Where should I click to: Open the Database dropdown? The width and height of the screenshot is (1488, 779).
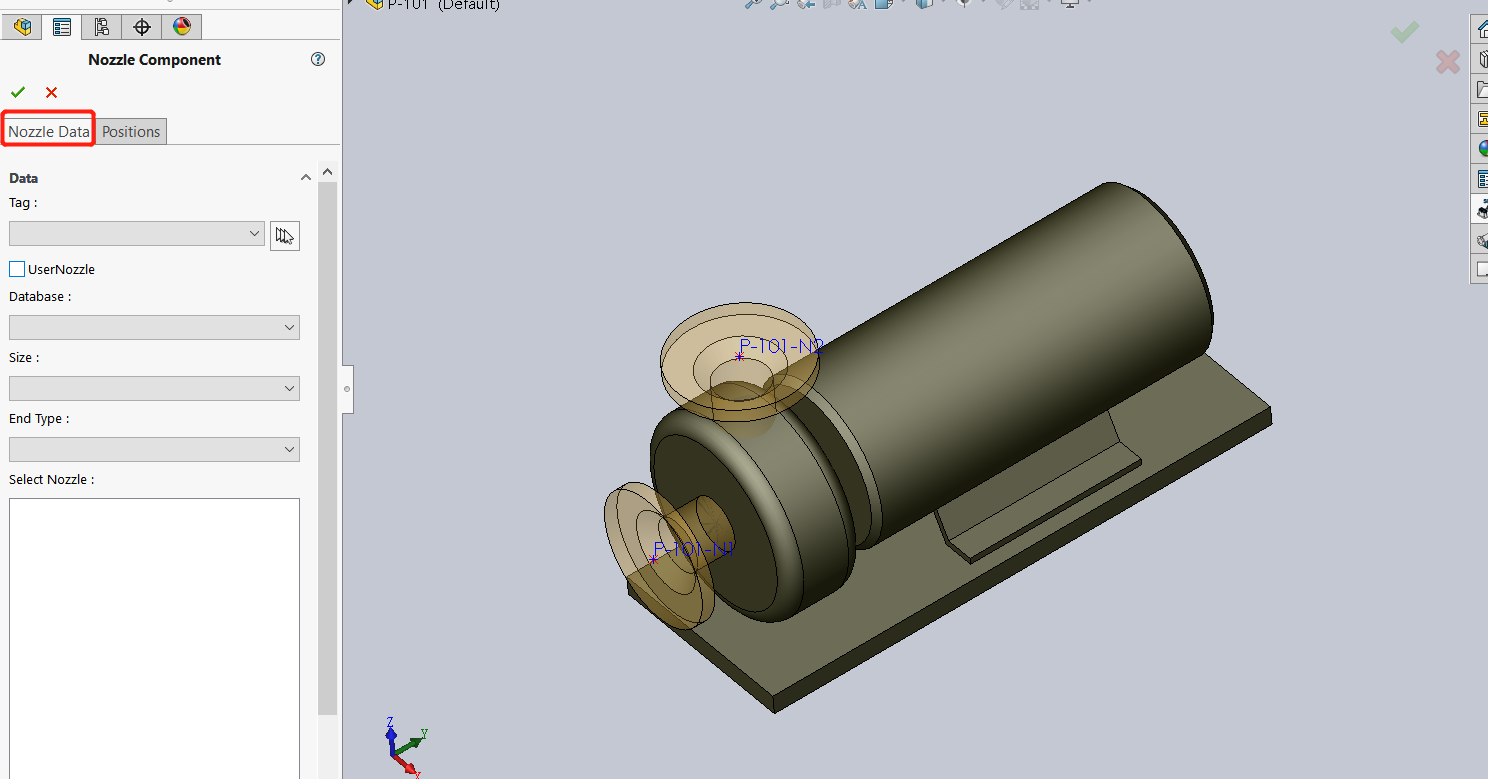pyautogui.click(x=154, y=327)
